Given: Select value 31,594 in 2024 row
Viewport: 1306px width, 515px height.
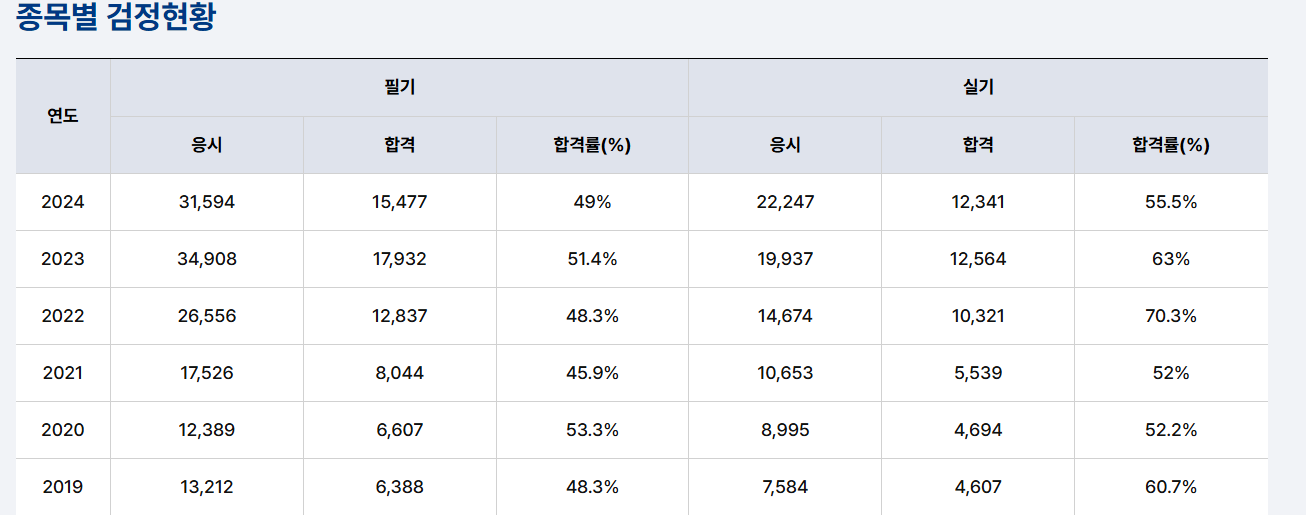Looking at the screenshot, I should (207, 202).
